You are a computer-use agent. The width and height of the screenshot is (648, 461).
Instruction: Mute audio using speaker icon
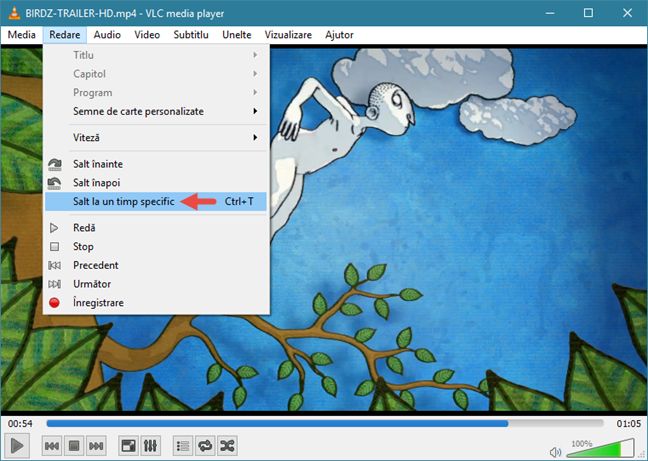click(555, 452)
